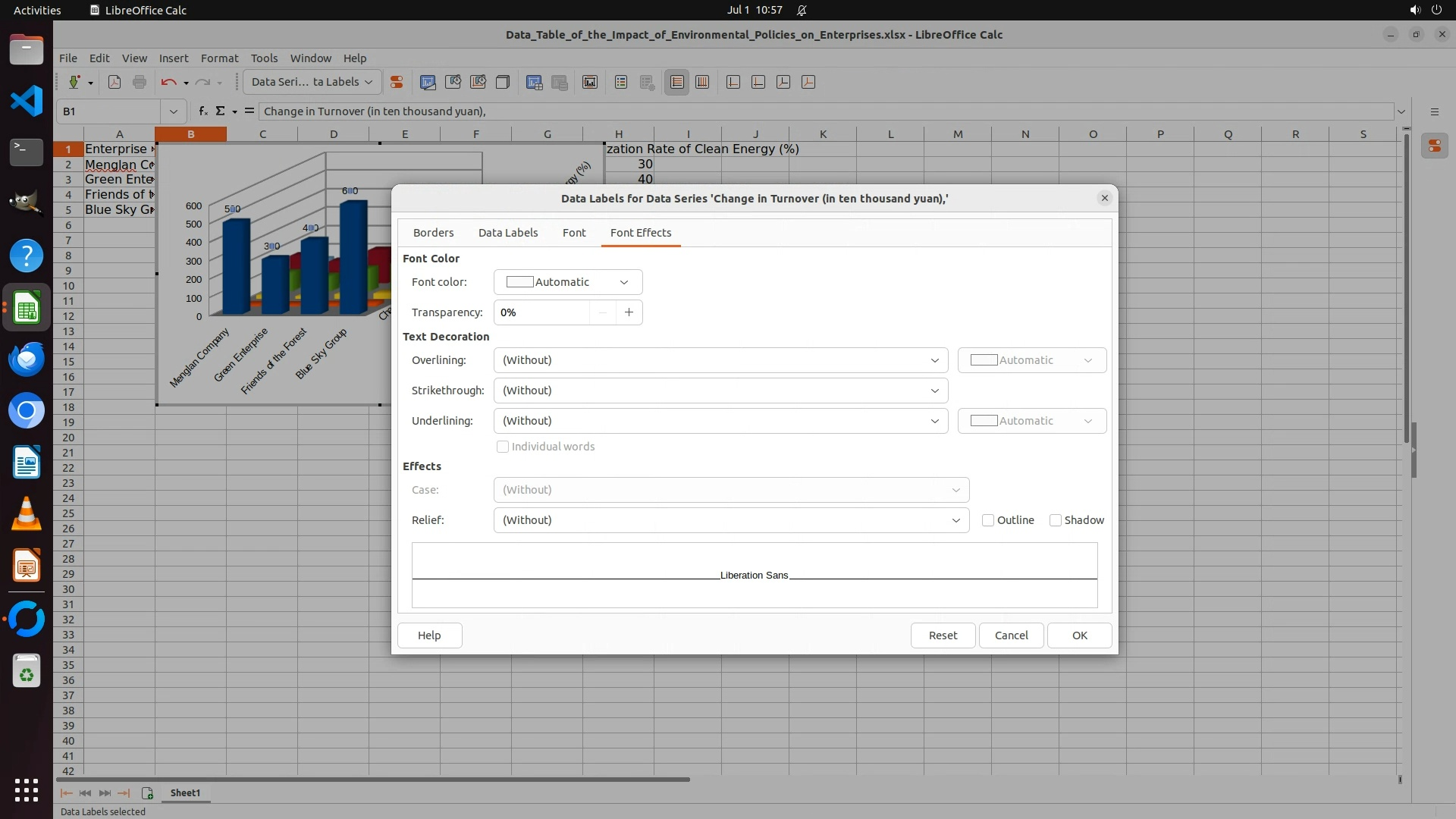Toggle the Vertical Grids icon
Image resolution: width=1456 pixels, height=819 pixels.
pos(702,82)
